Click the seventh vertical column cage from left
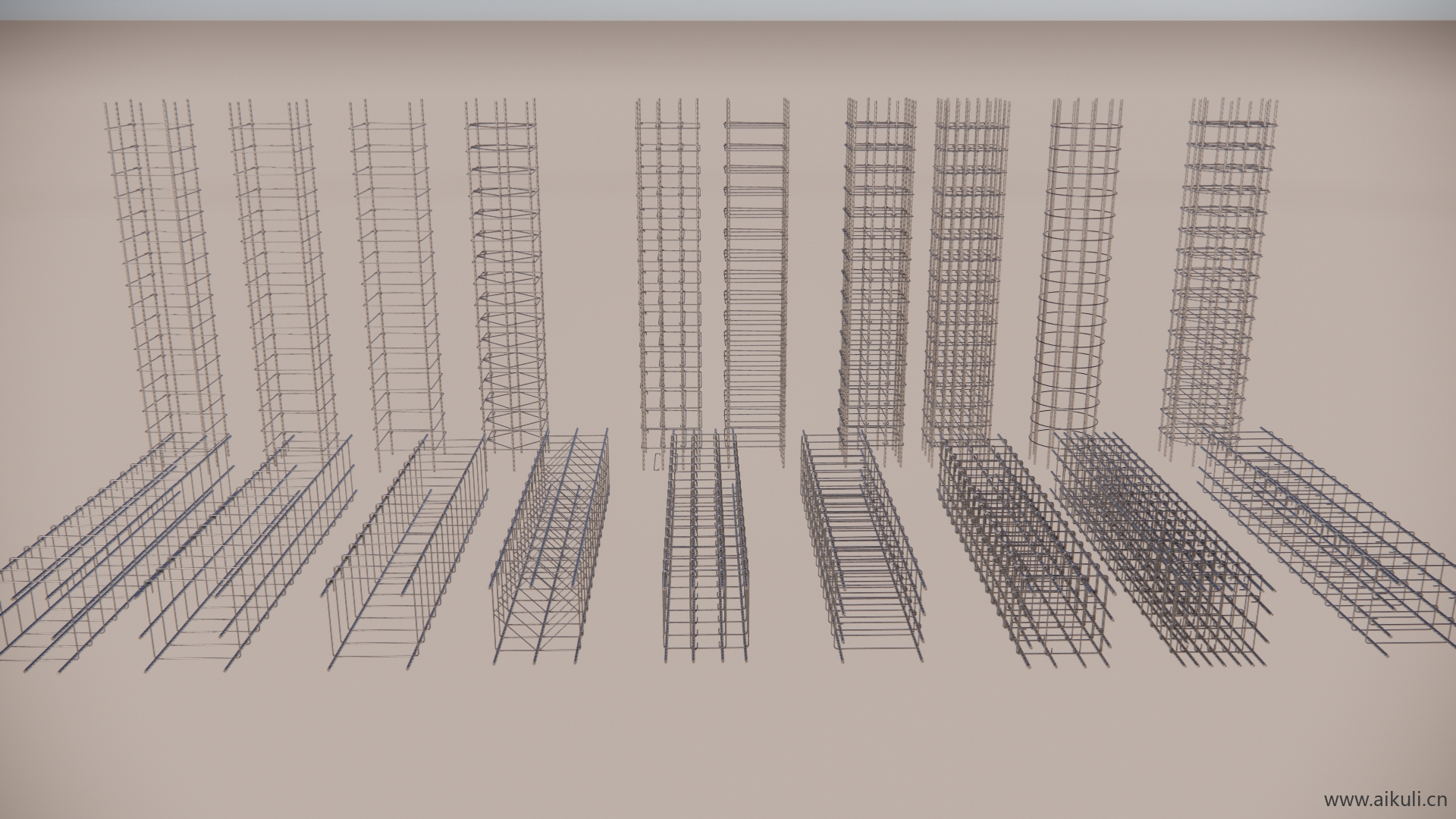The image size is (1456, 819). pos(876,265)
